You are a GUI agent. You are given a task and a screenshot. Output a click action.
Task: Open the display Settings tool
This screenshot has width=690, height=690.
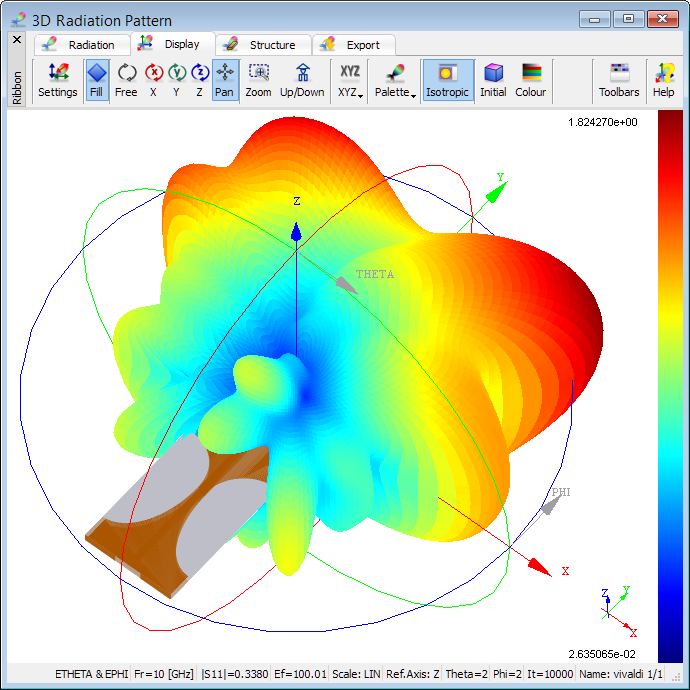click(x=58, y=80)
